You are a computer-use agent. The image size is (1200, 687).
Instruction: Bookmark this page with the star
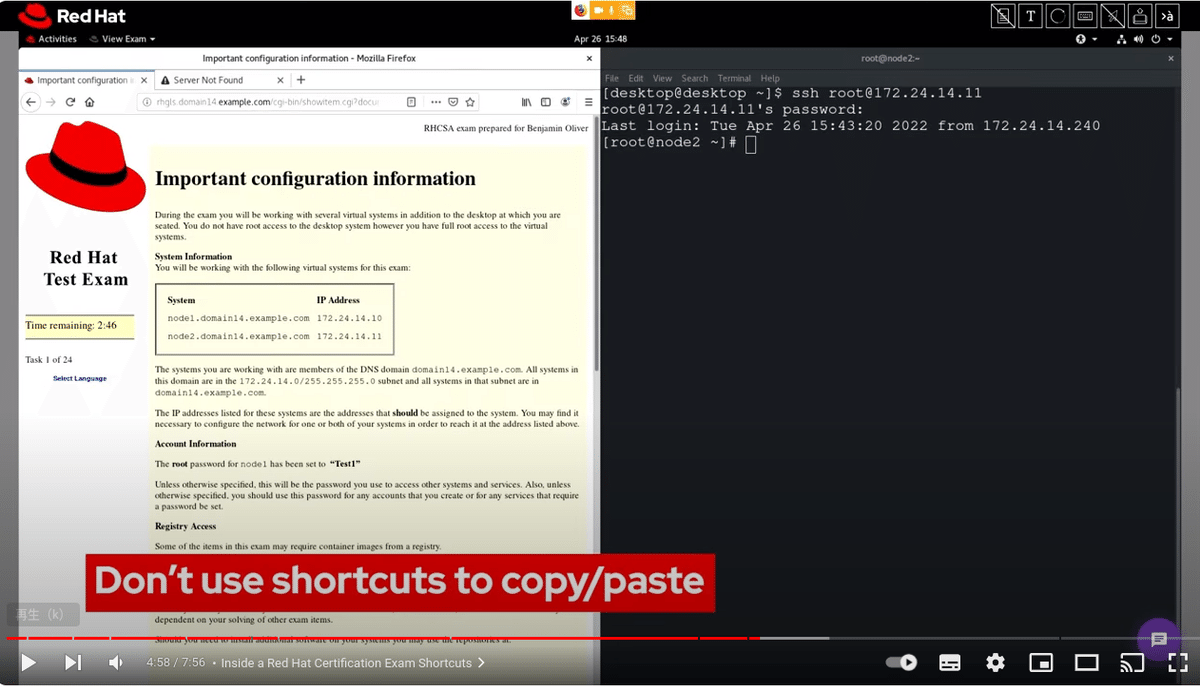(x=470, y=102)
